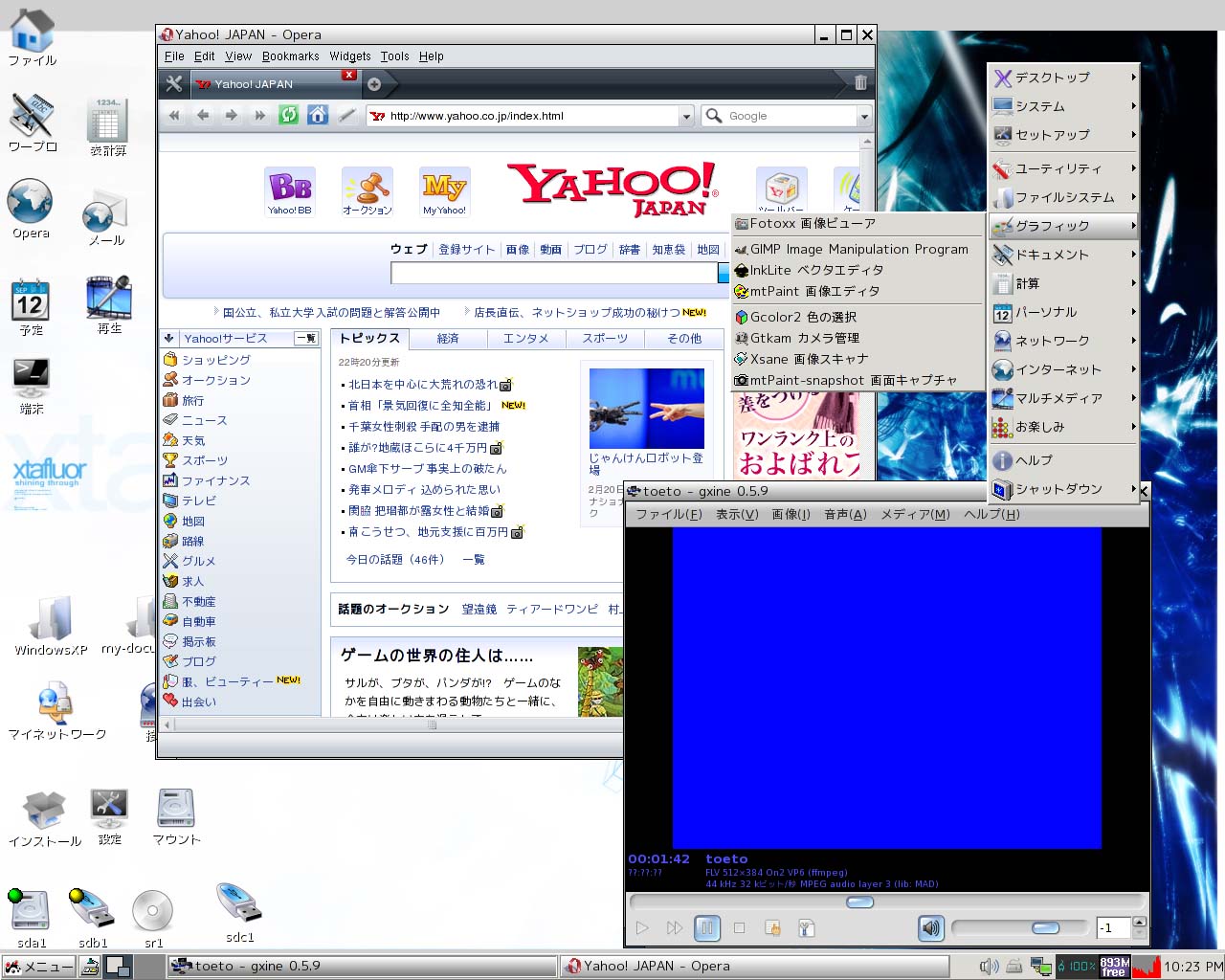Open the インストール desktop icon
The height and width of the screenshot is (980, 1225).
pos(44,818)
